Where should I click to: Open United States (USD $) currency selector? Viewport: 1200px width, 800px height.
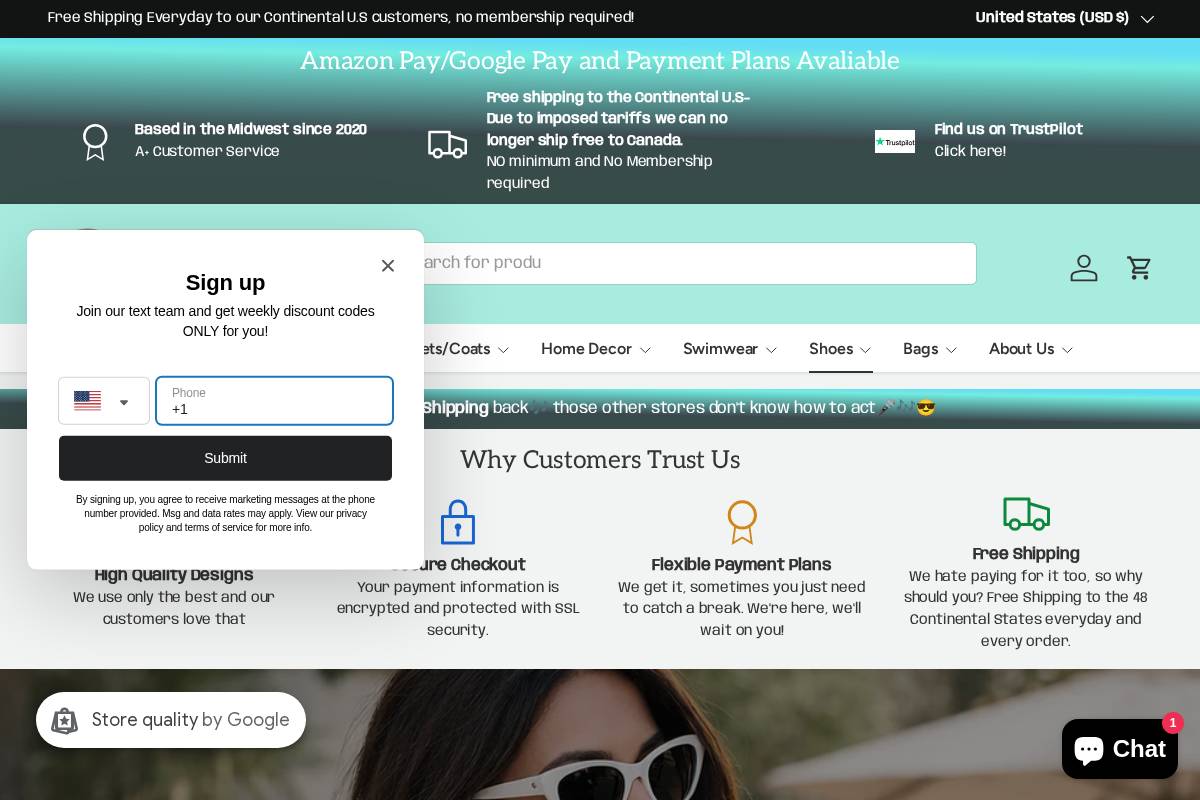1065,18
